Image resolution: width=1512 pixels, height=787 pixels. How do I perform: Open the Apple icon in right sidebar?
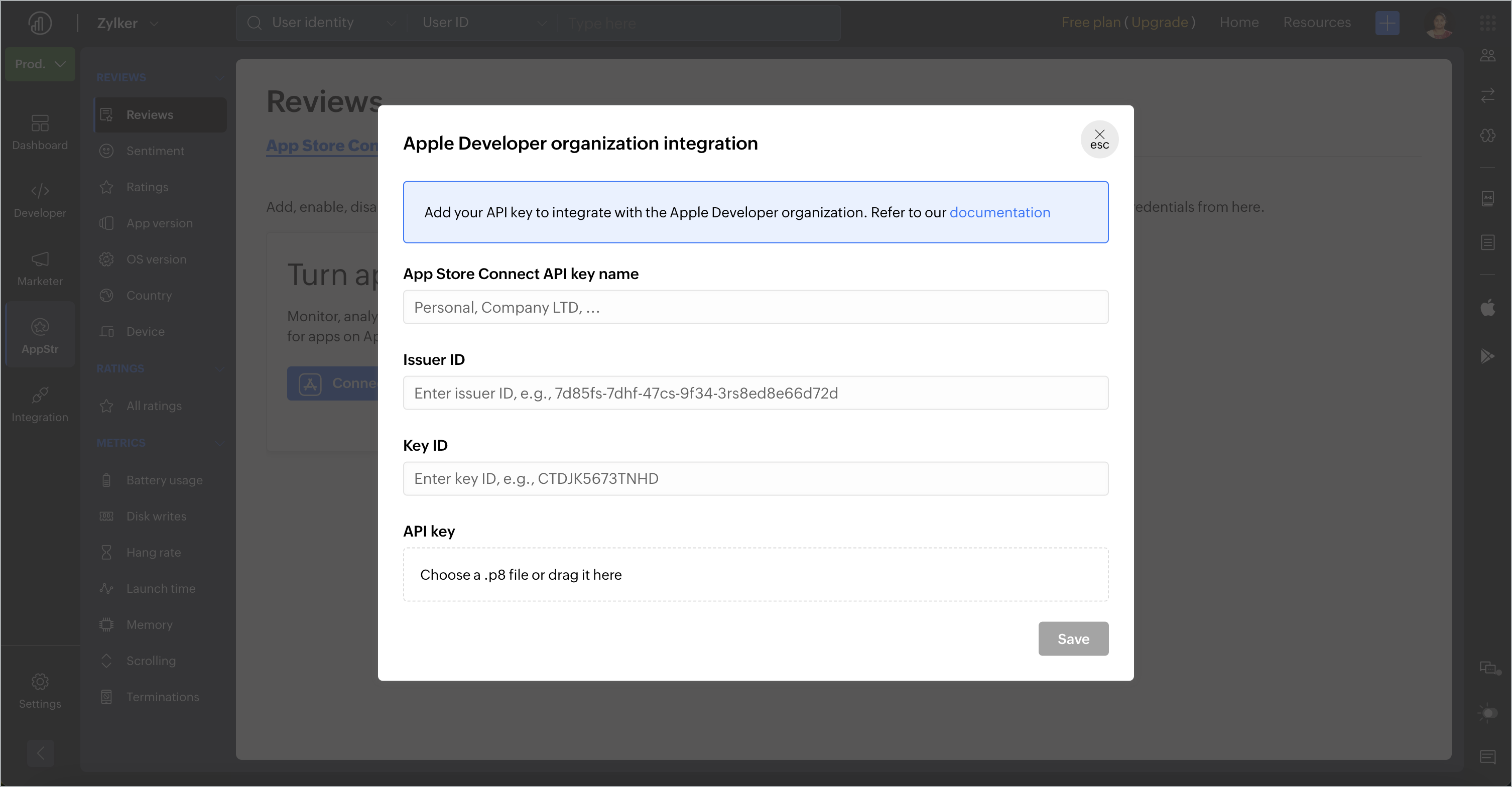pos(1487,308)
